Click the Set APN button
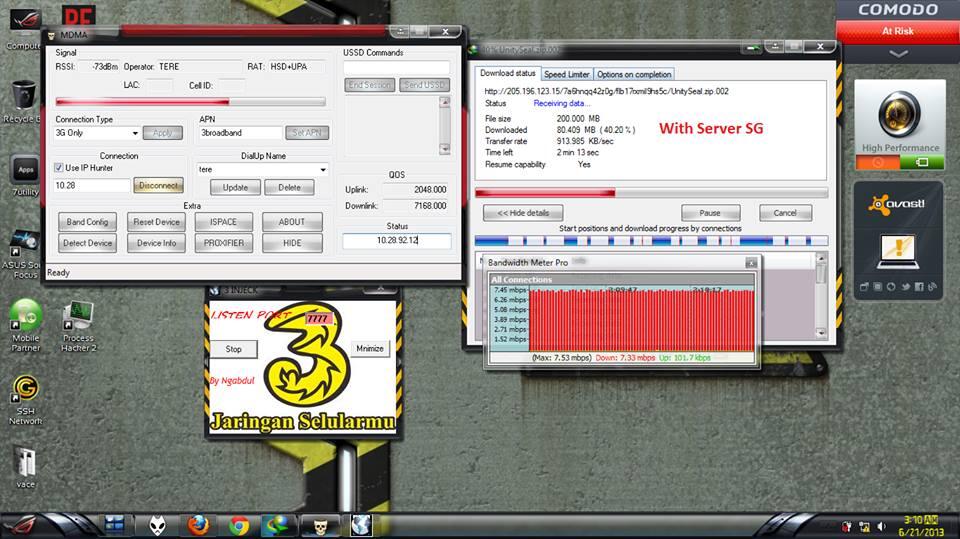Viewport: 960px width, 539px height. coord(307,133)
